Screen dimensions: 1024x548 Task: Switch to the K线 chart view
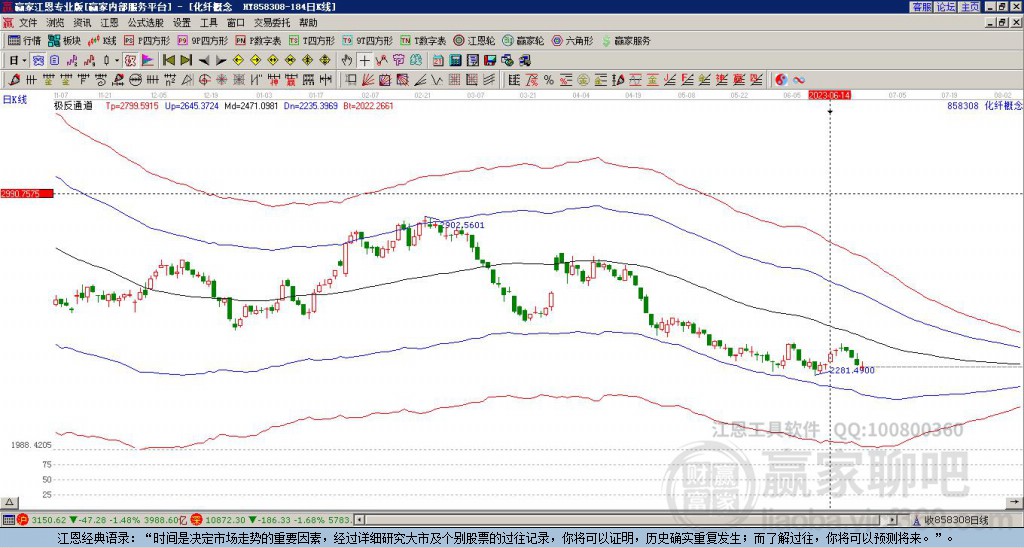tap(102, 40)
